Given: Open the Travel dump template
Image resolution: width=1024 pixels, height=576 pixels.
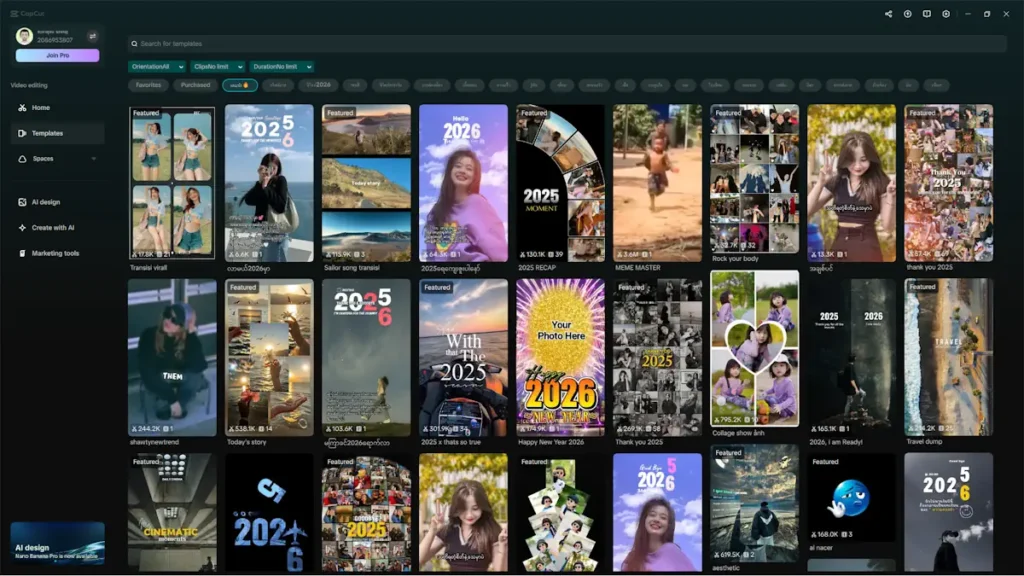Looking at the screenshot, I should click(948, 357).
